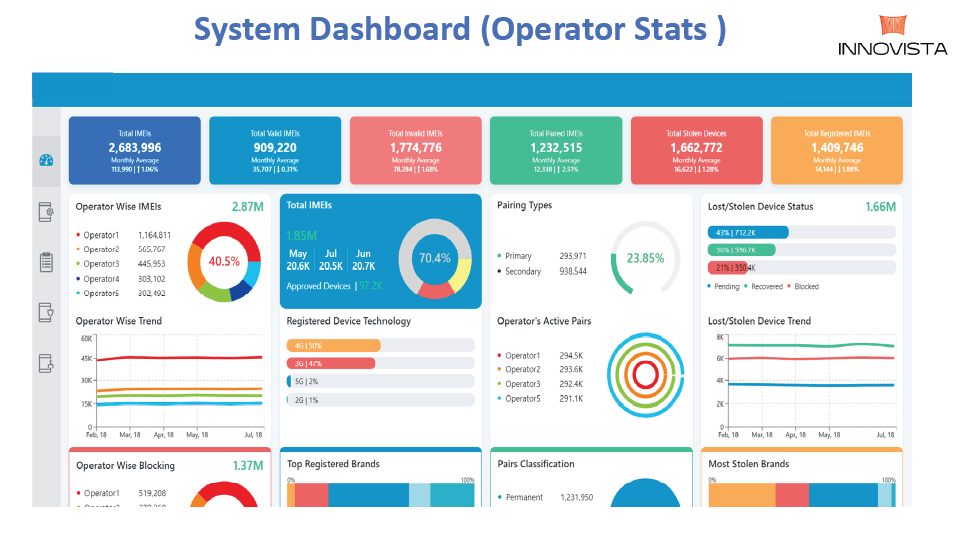Click the Operator's Active Pairs concentric rings chart
The image size is (960, 540).
[x=645, y=374]
